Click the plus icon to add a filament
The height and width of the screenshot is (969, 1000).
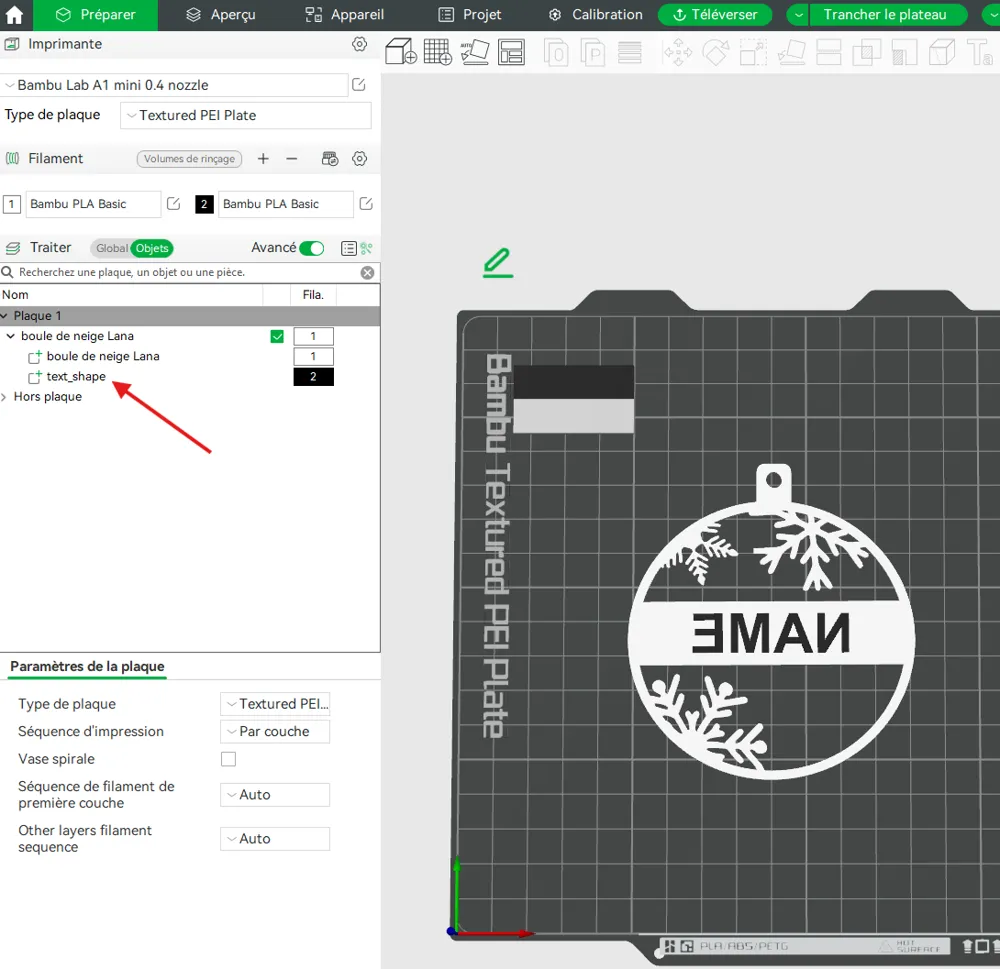click(263, 159)
